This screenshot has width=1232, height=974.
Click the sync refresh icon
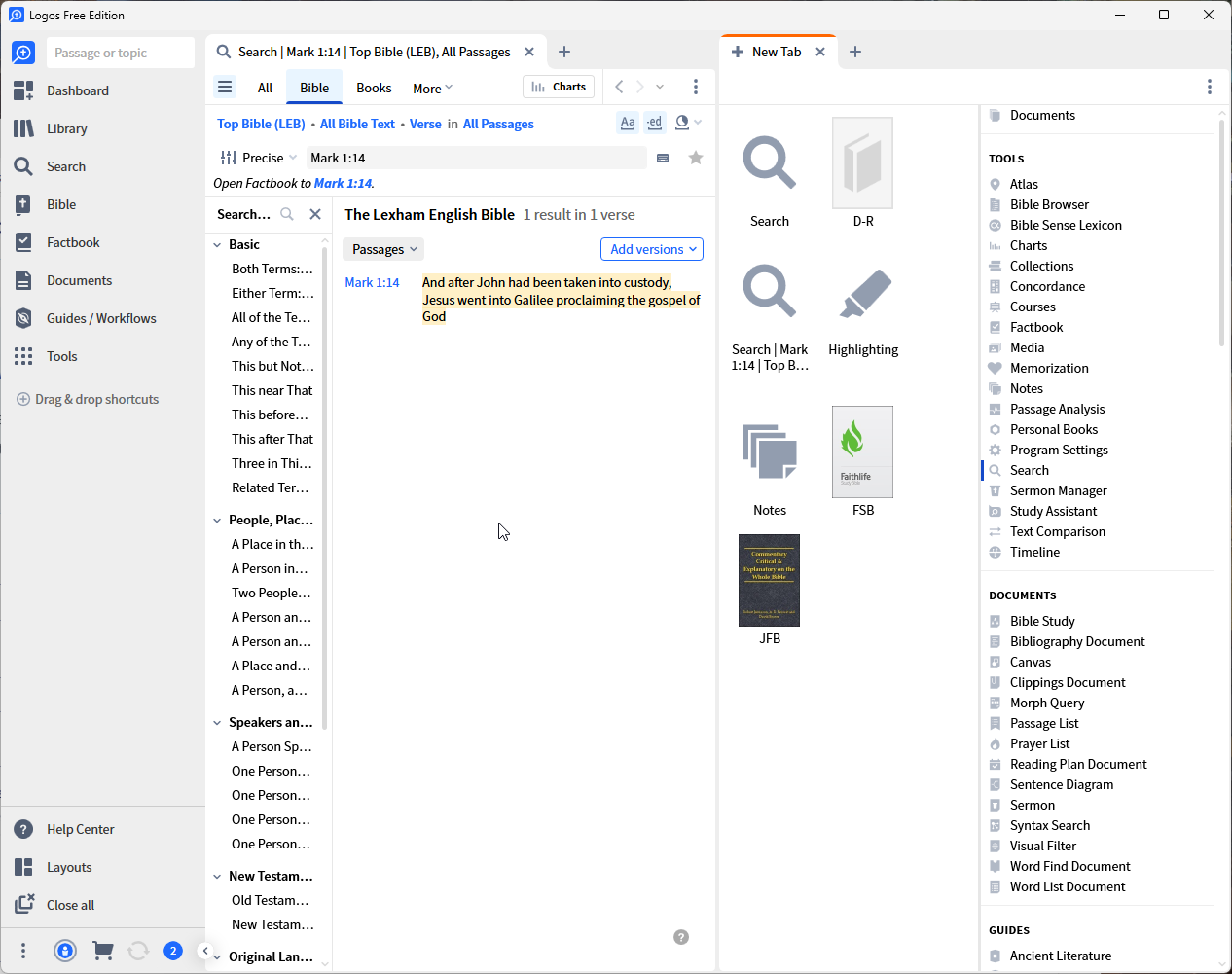[138, 951]
